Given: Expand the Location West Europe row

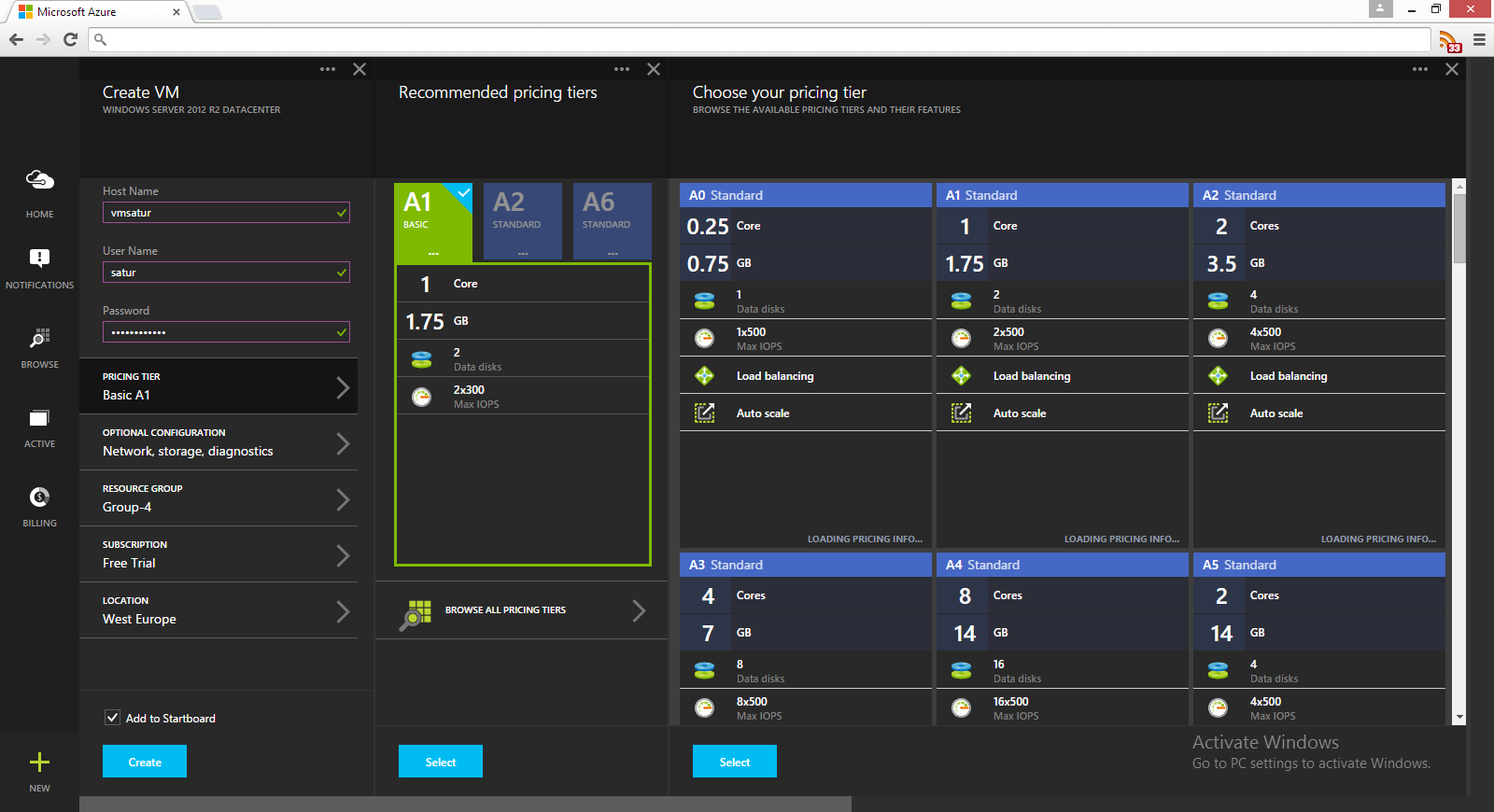Looking at the screenshot, I should coord(218,610).
